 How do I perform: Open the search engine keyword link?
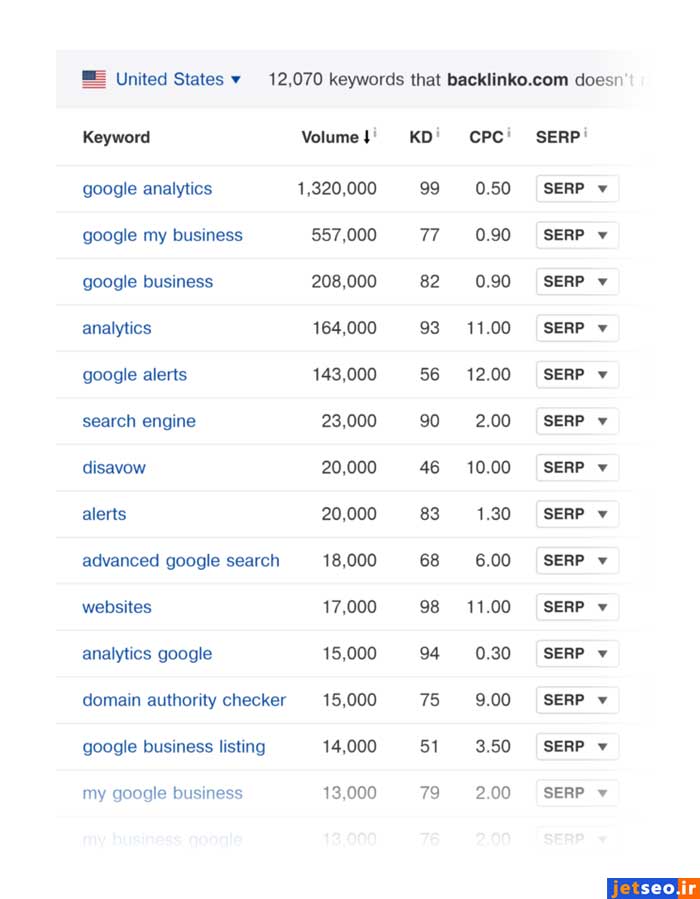coord(139,421)
